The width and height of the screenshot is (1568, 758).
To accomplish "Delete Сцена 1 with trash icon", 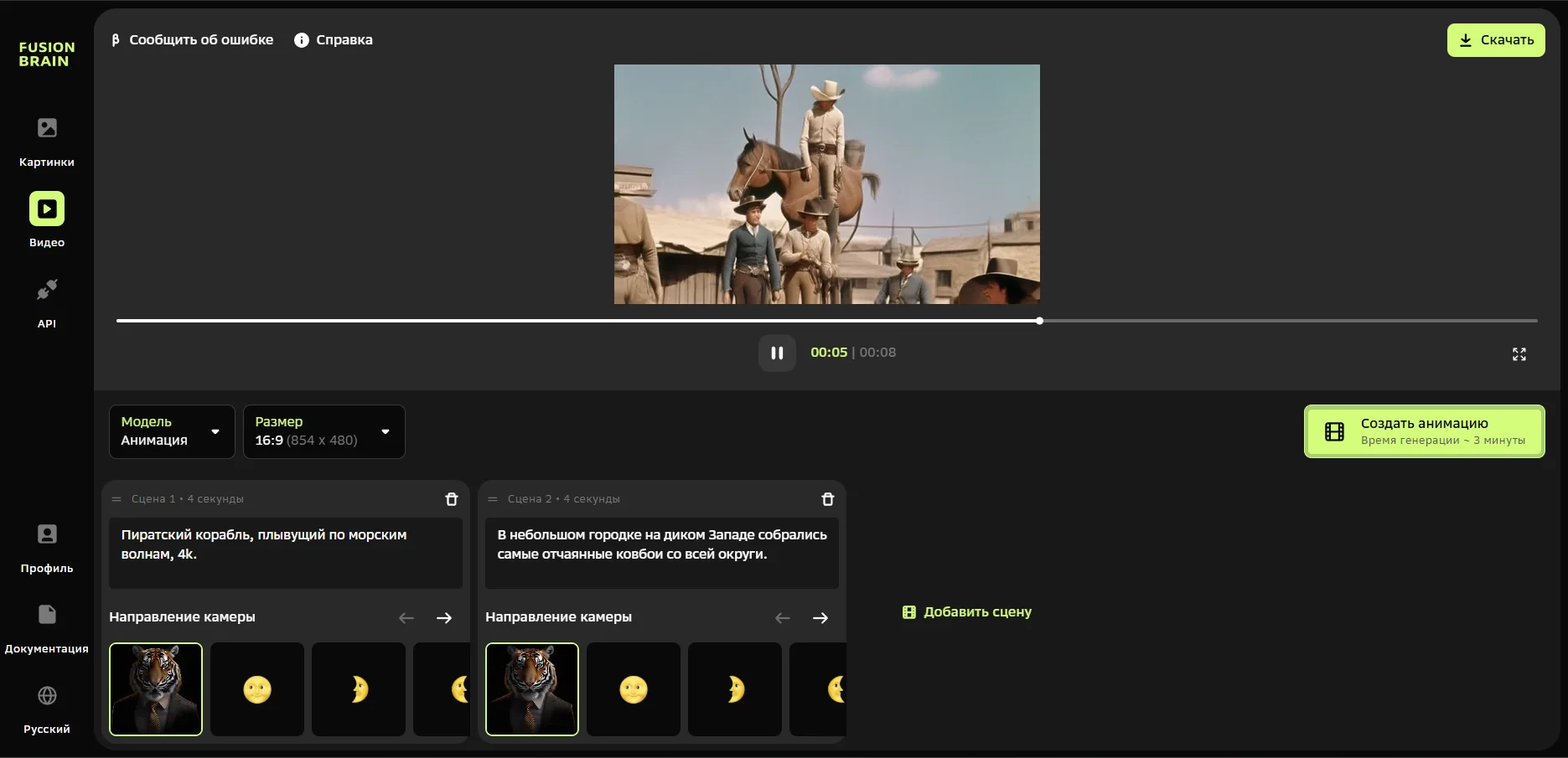I will coord(451,499).
